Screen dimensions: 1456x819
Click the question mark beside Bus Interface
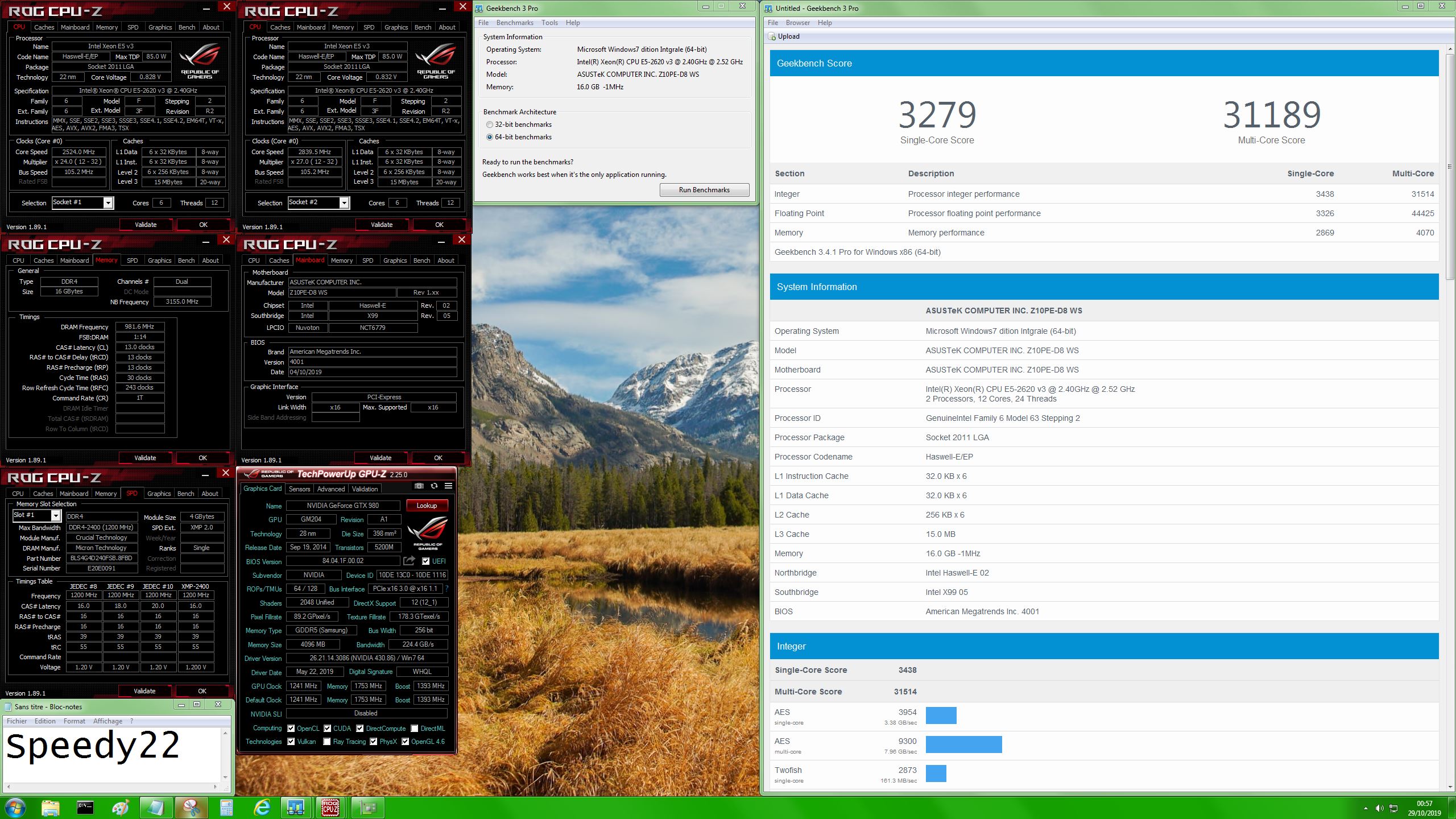click(x=446, y=589)
